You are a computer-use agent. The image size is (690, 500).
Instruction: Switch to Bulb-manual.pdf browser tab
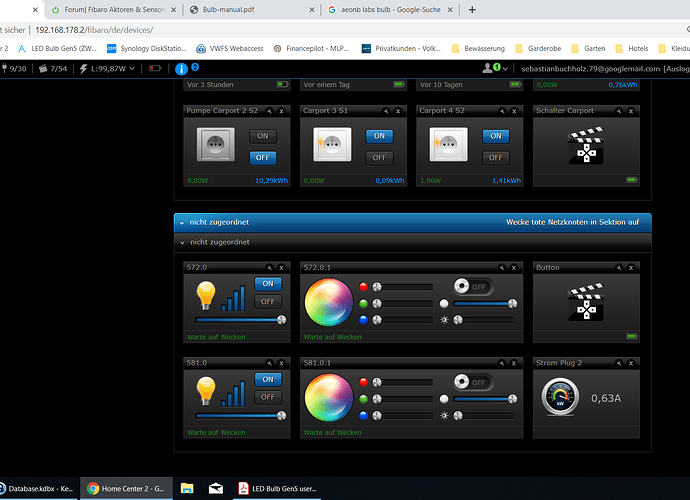pyautogui.click(x=252, y=10)
